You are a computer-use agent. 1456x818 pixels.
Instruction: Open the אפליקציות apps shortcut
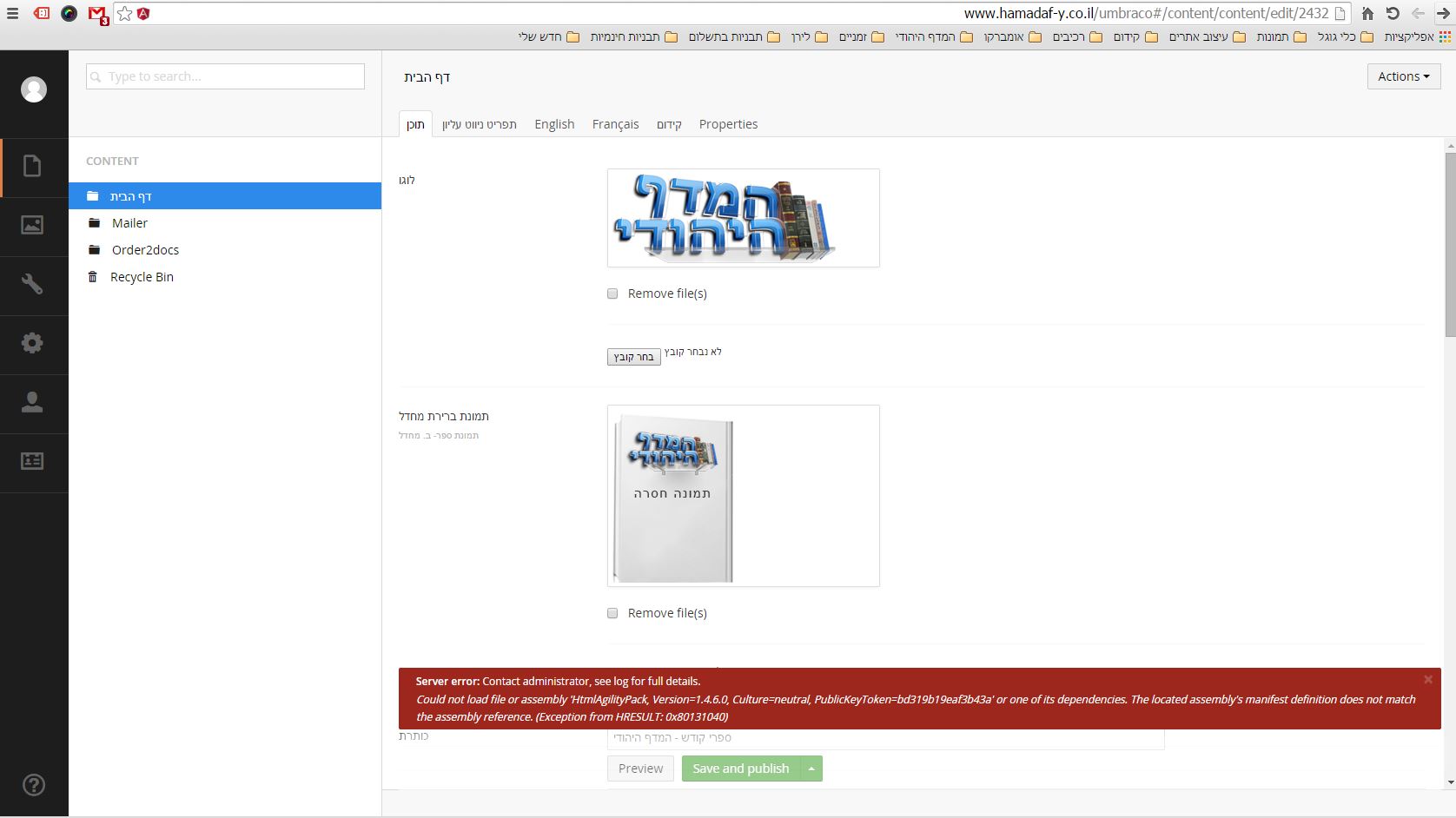(1418, 36)
